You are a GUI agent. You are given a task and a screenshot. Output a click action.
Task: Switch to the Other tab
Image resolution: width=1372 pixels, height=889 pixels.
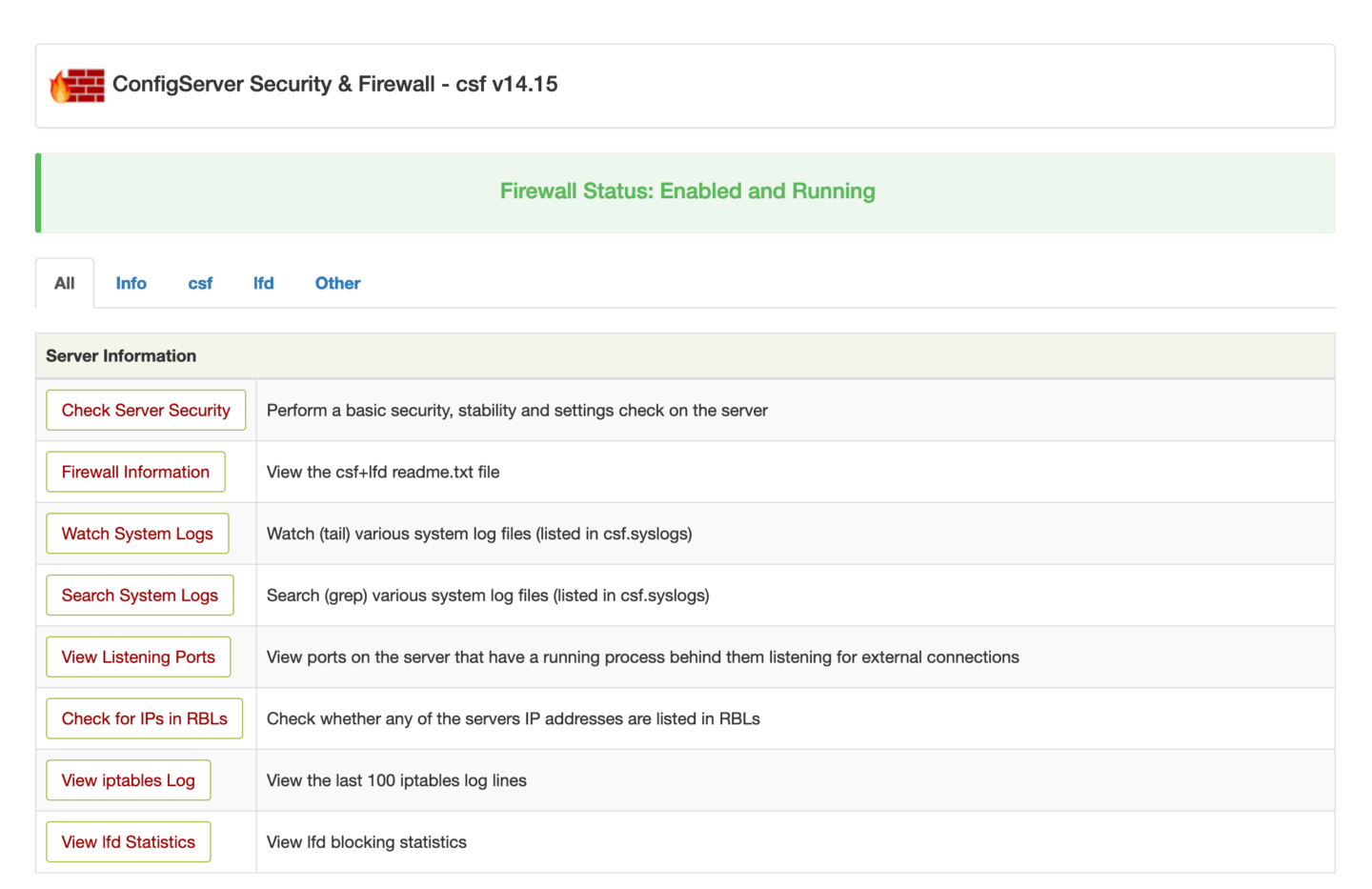coord(337,283)
